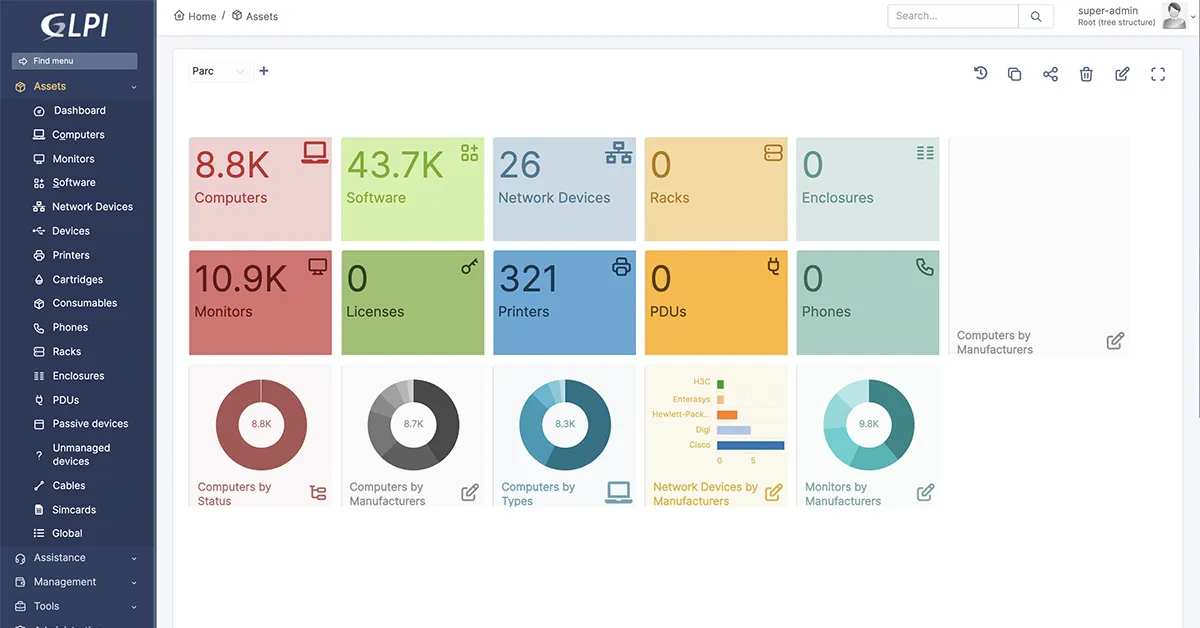
Task: Add a new dashboard with plus icon
Action: tap(264, 71)
